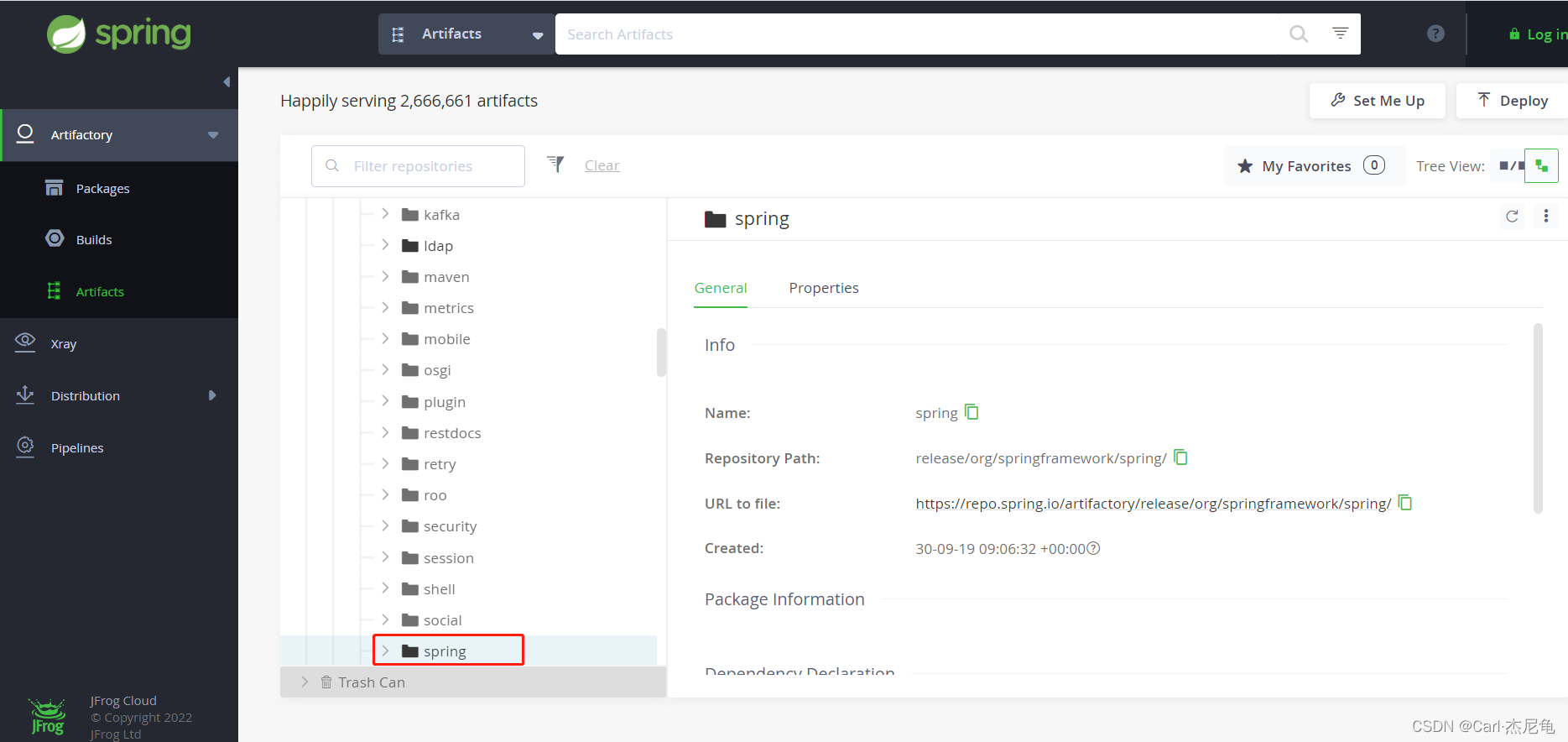Expand the plugin folder
1568x742 pixels.
(385, 401)
